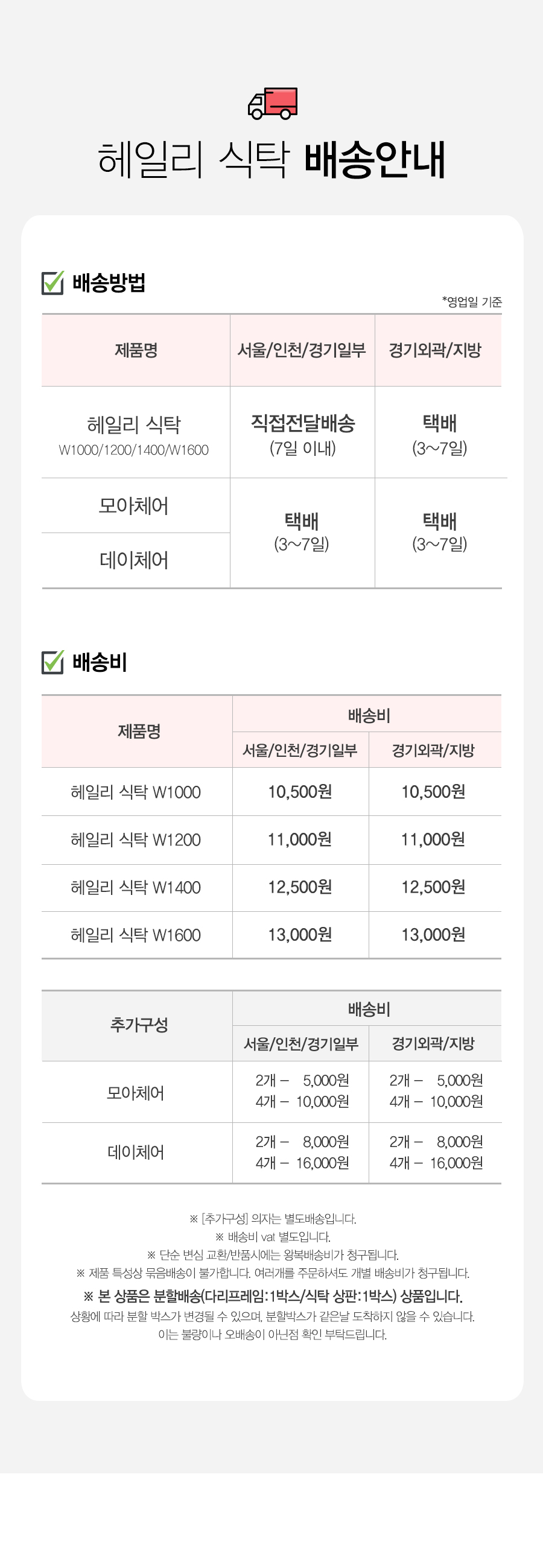543x1568 pixels.
Task: Click W1400's 12,500원 price under 서울/인천/경기일부
Action: [x=300, y=888]
